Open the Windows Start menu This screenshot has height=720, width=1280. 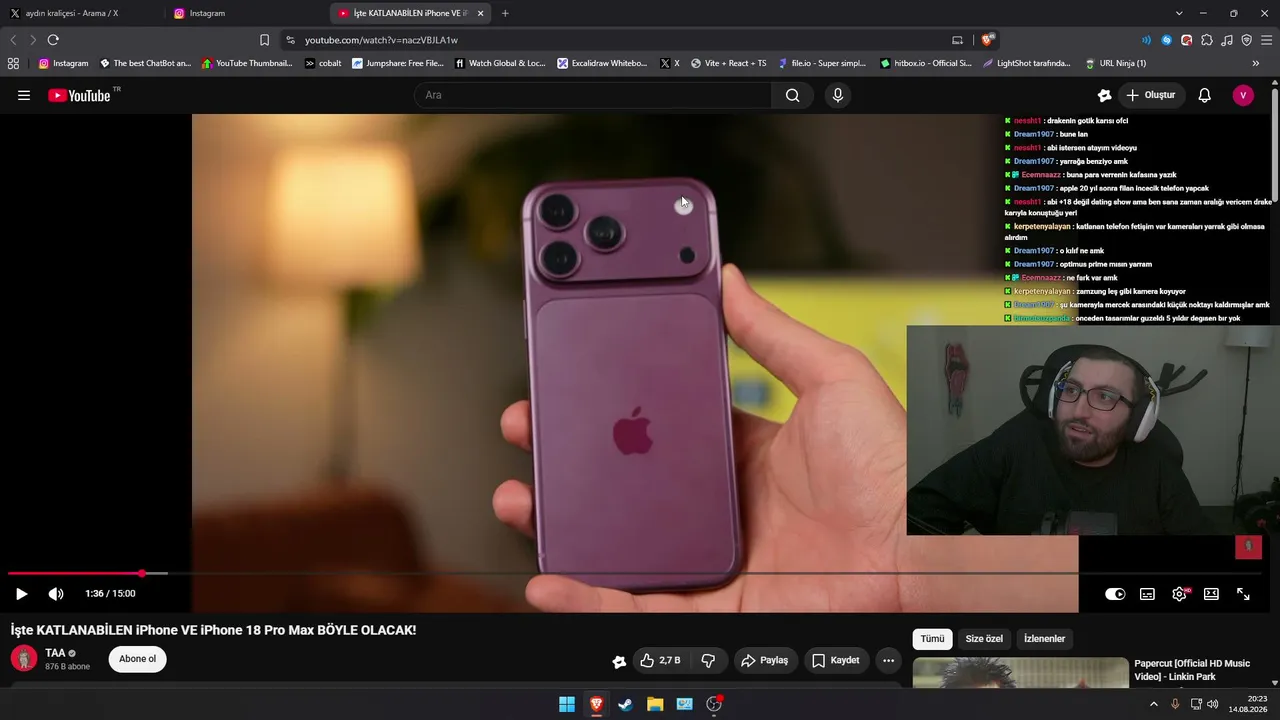[x=567, y=704]
